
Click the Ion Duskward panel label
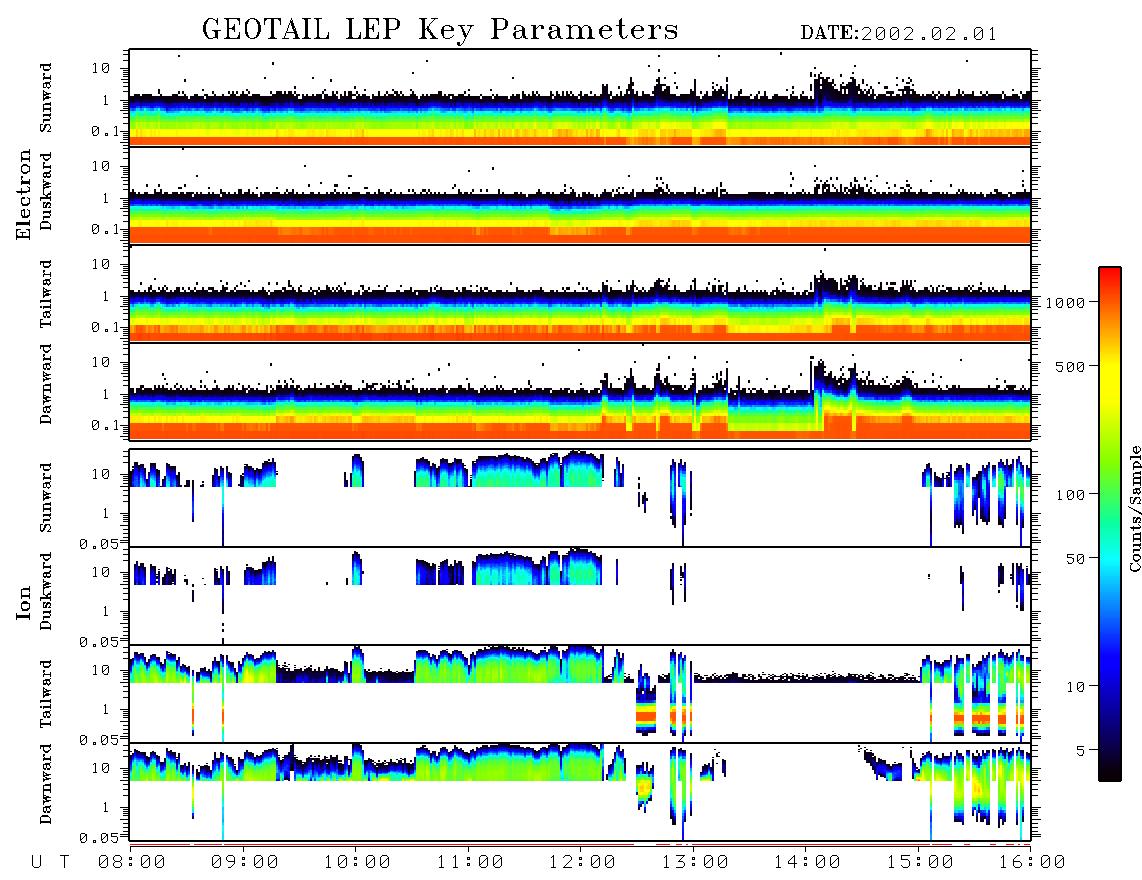click(x=46, y=592)
